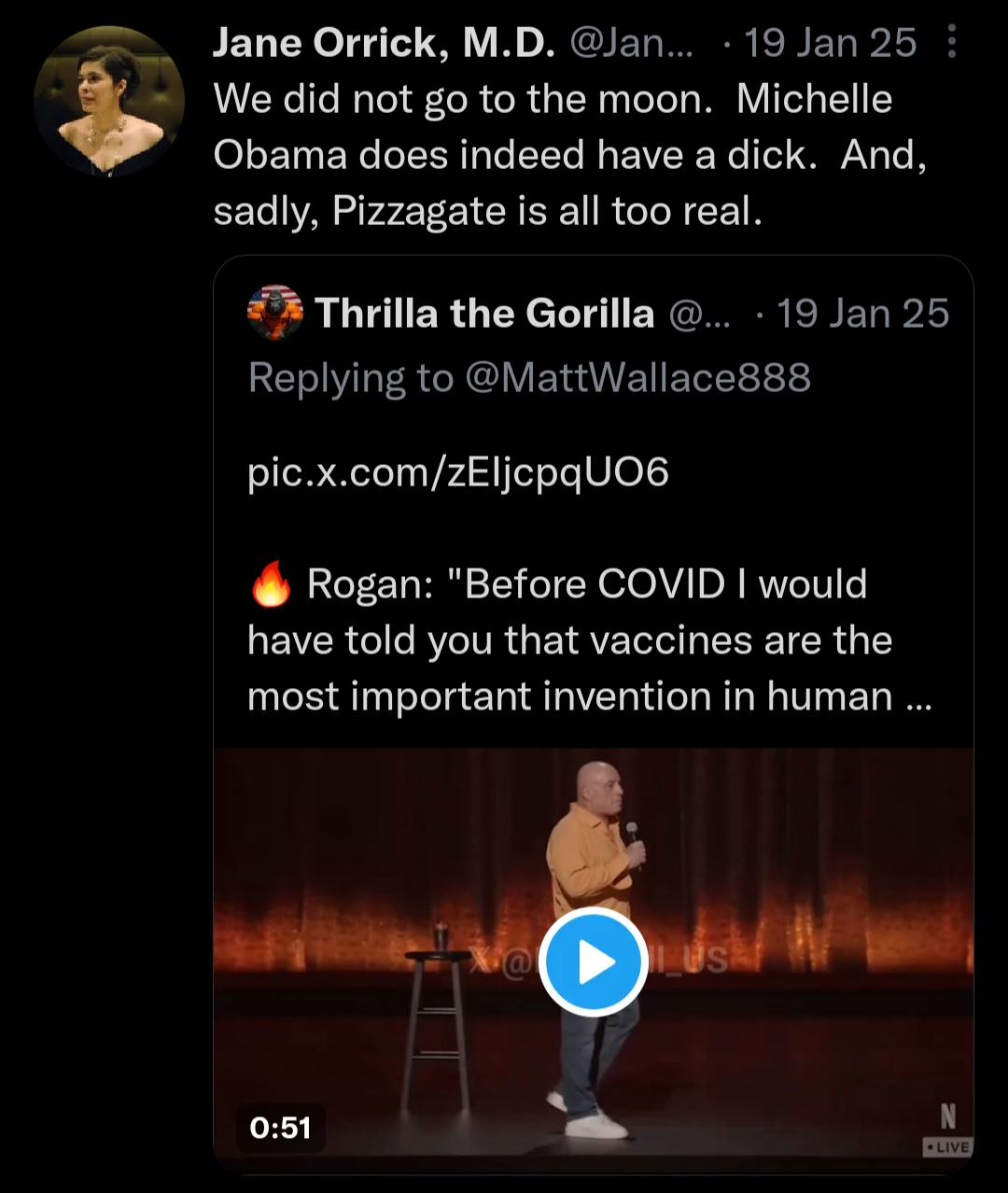Click the 0:51 video duration badge
The height and width of the screenshot is (1193, 1008).
coord(280,1127)
